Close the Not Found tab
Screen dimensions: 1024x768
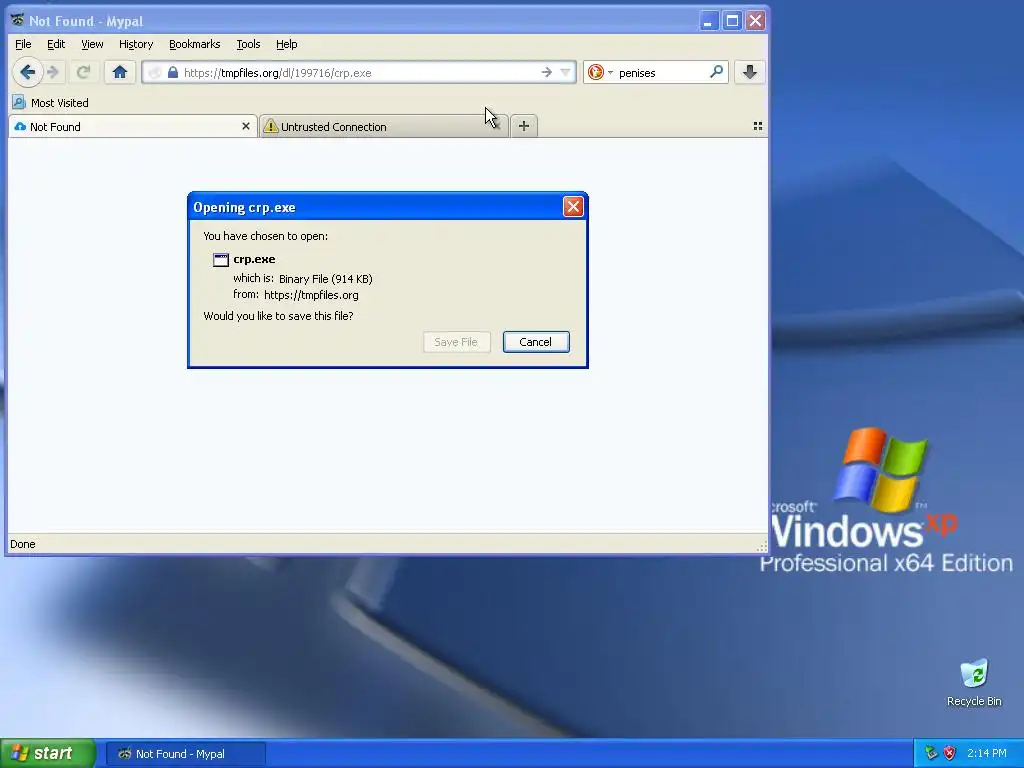pyautogui.click(x=246, y=126)
